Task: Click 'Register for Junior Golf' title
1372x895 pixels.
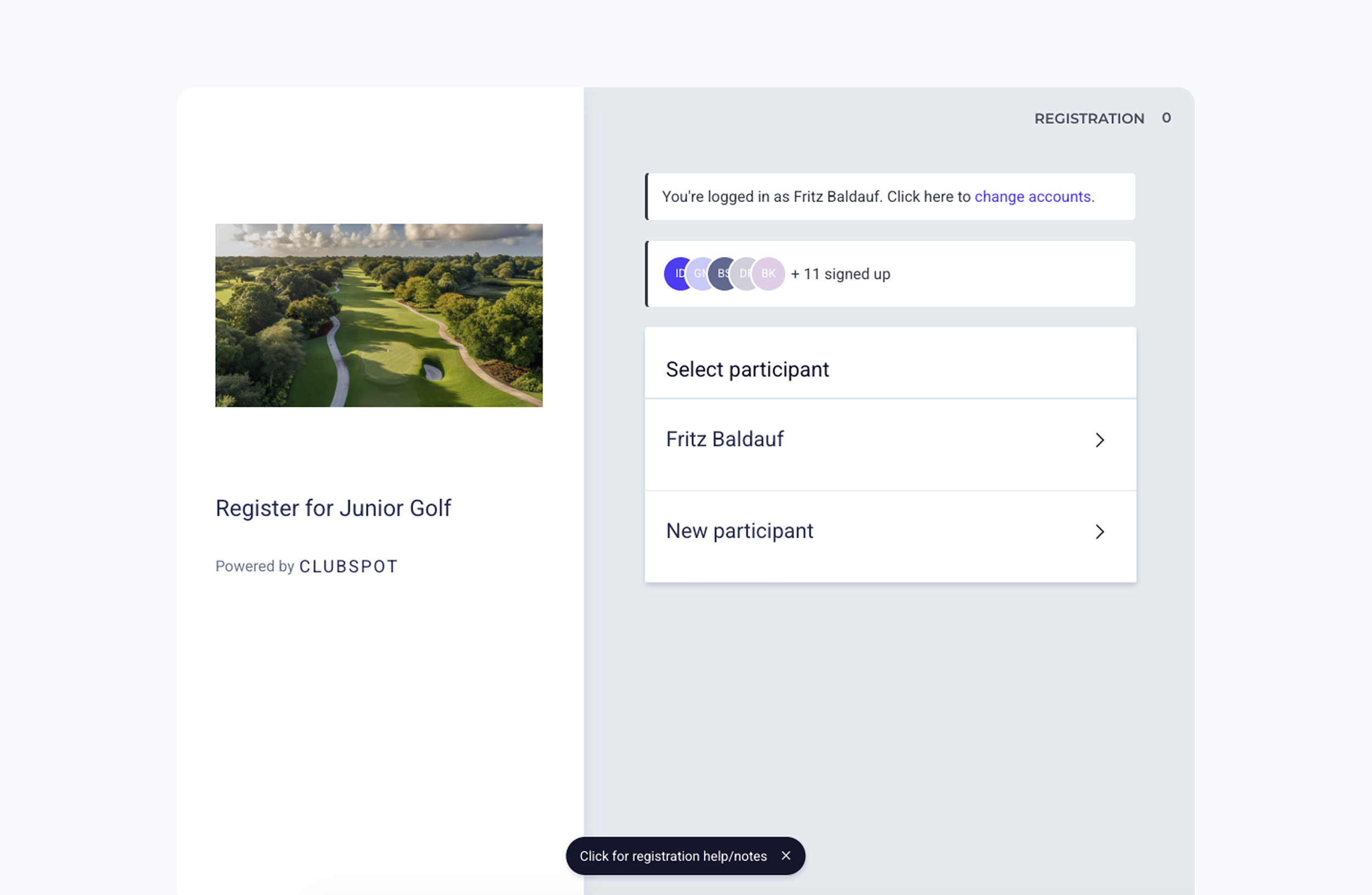Action: point(333,508)
